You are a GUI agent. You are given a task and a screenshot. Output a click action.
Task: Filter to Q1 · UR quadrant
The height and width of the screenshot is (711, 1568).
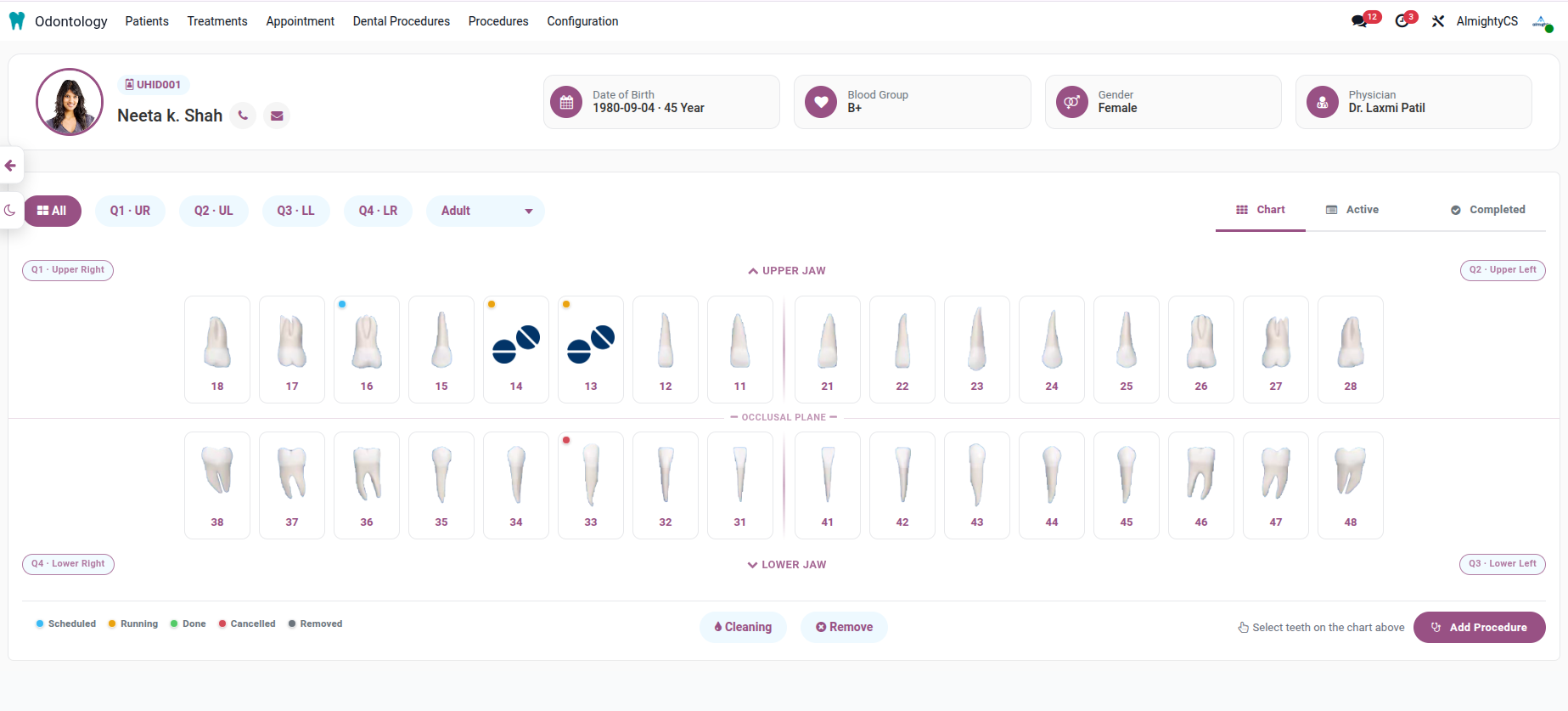(130, 211)
